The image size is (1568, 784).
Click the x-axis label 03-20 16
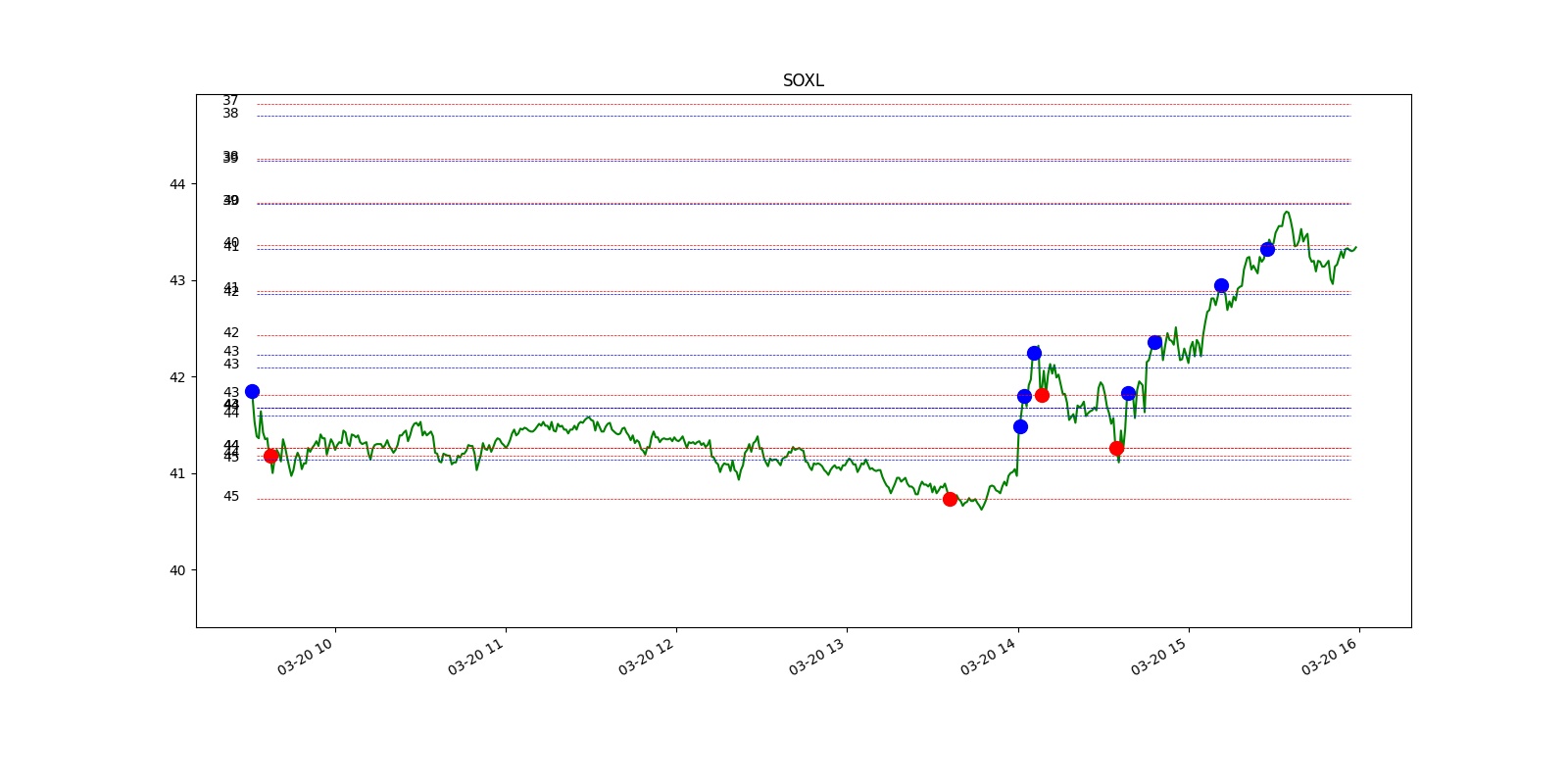pyautogui.click(x=1330, y=657)
